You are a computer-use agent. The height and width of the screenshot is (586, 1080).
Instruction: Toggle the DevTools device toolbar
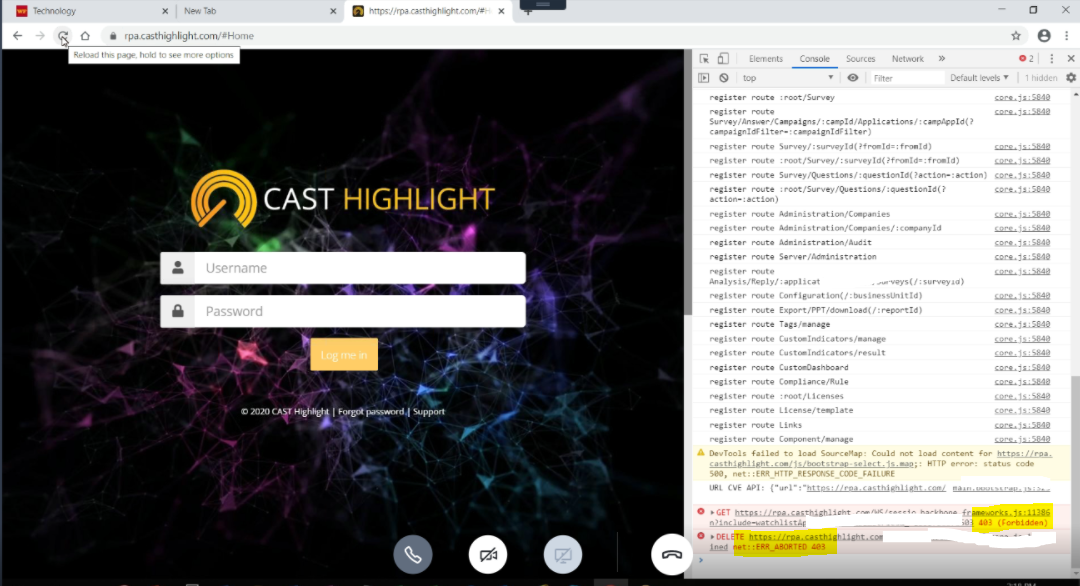click(723, 59)
